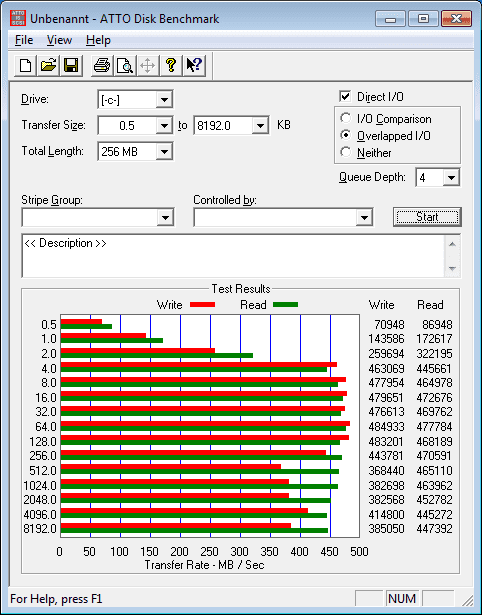Click the ATTO application icon in title bar
Image resolution: width=482 pixels, height=615 pixels.
18,18
